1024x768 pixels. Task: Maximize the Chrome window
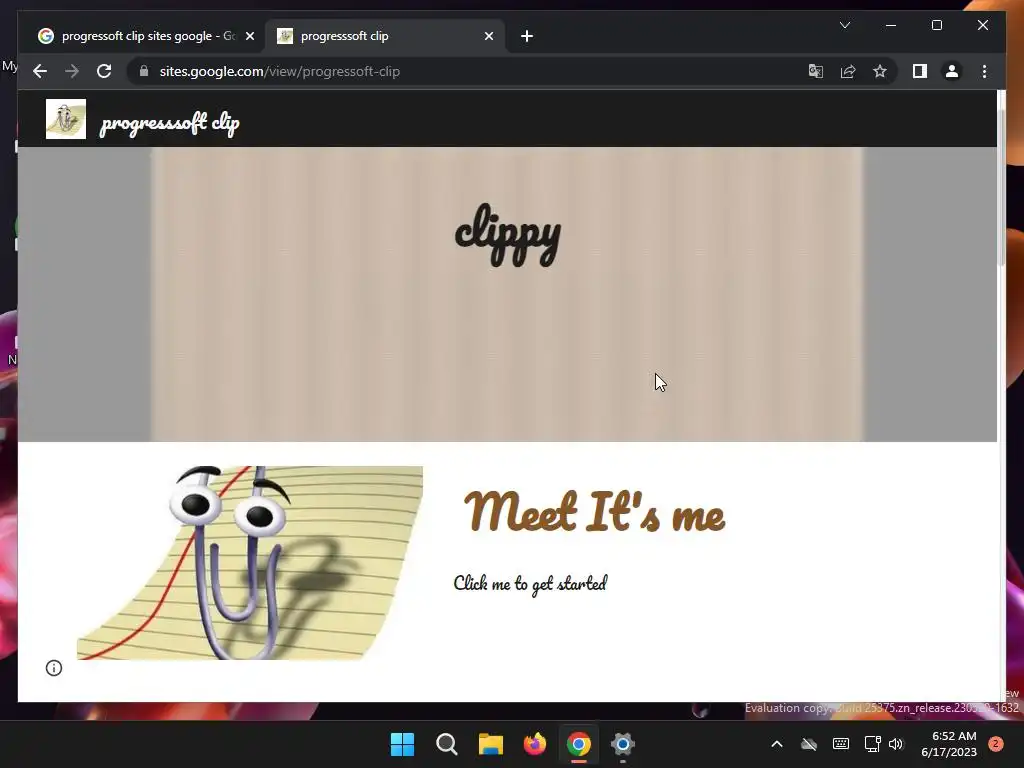point(936,25)
